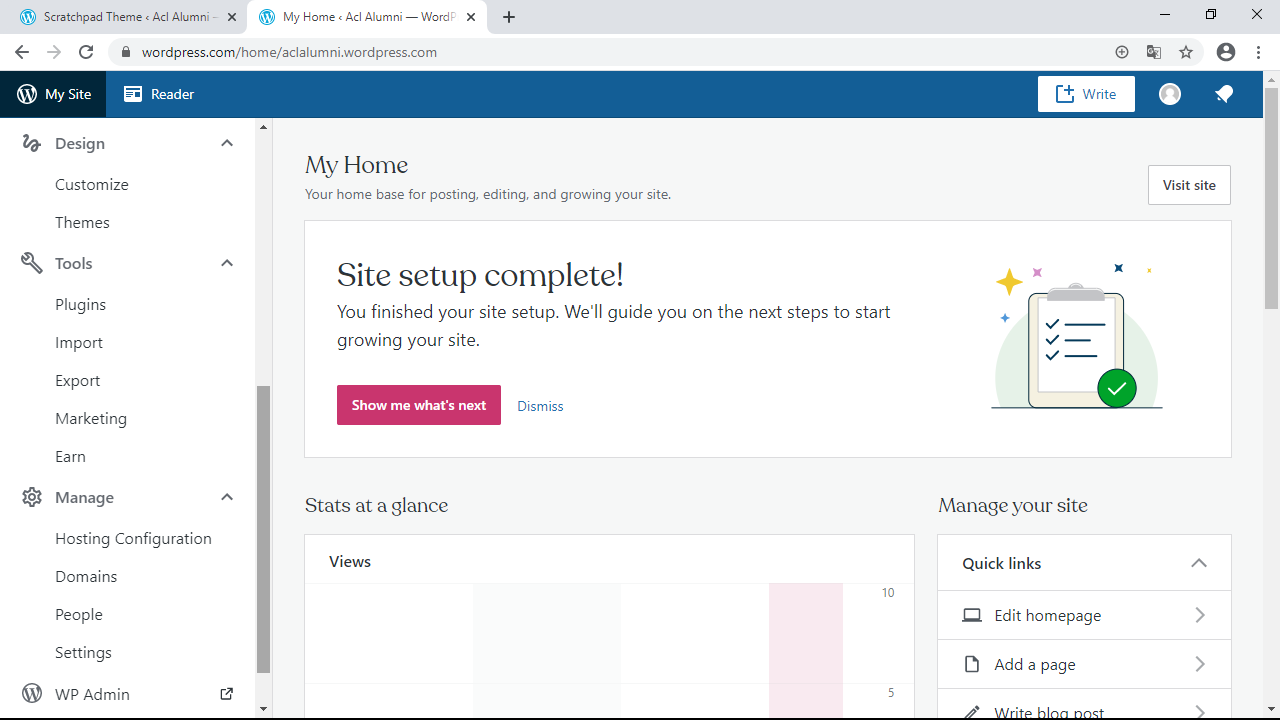
Task: Open the user profile avatar icon
Action: pos(1170,94)
